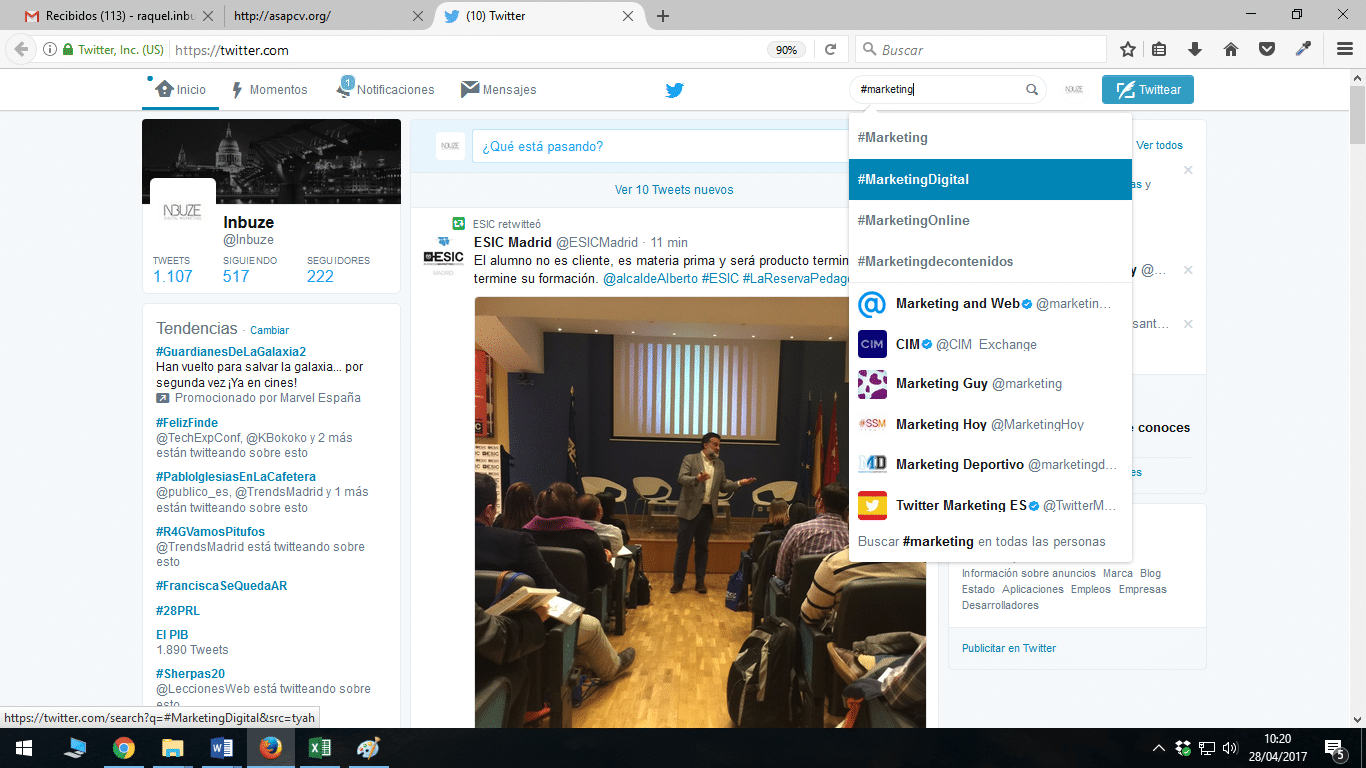Open Firefox bookmarks list icon
Image resolution: width=1366 pixels, height=768 pixels.
1160,49
